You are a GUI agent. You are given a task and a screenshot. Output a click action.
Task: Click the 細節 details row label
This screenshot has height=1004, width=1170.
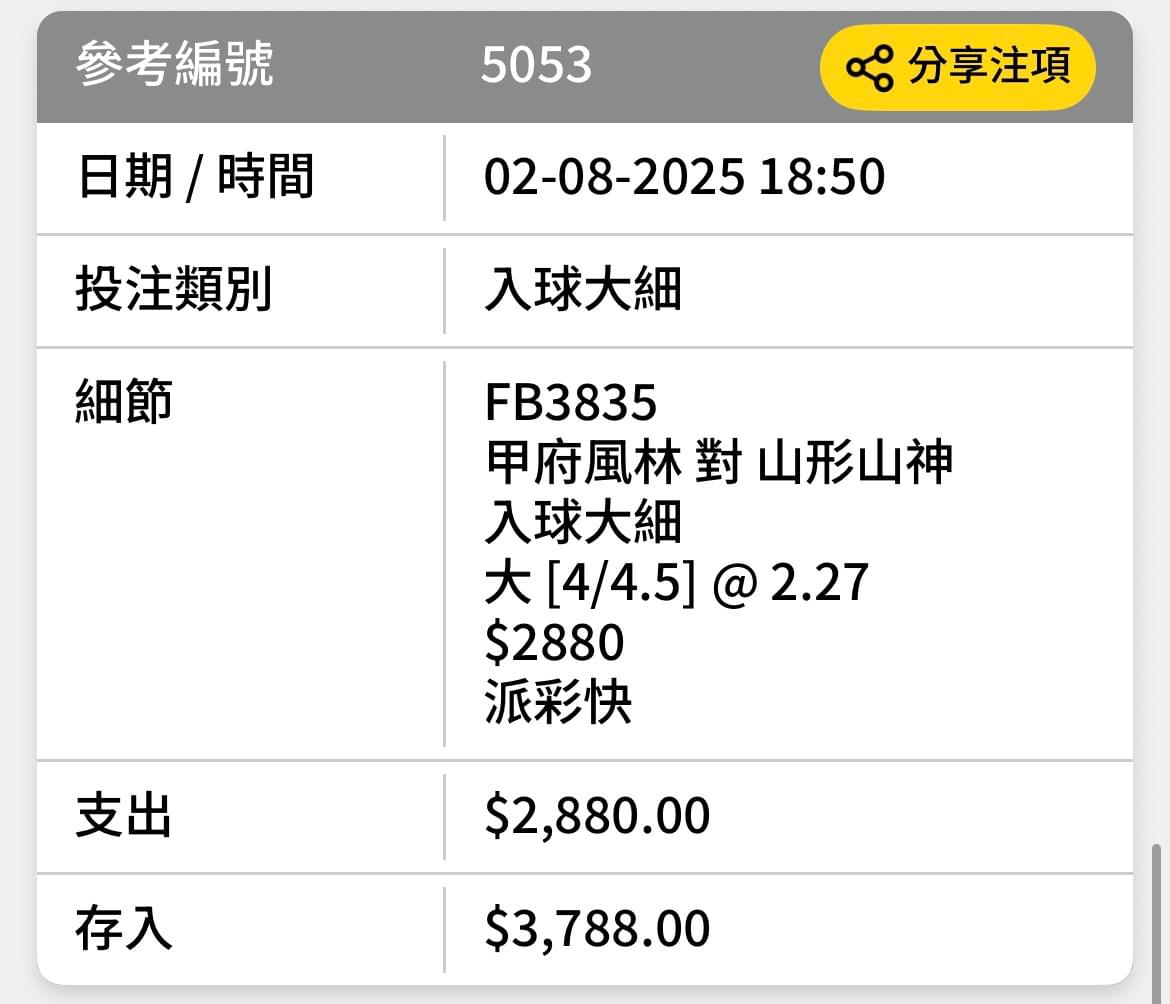[x=124, y=401]
